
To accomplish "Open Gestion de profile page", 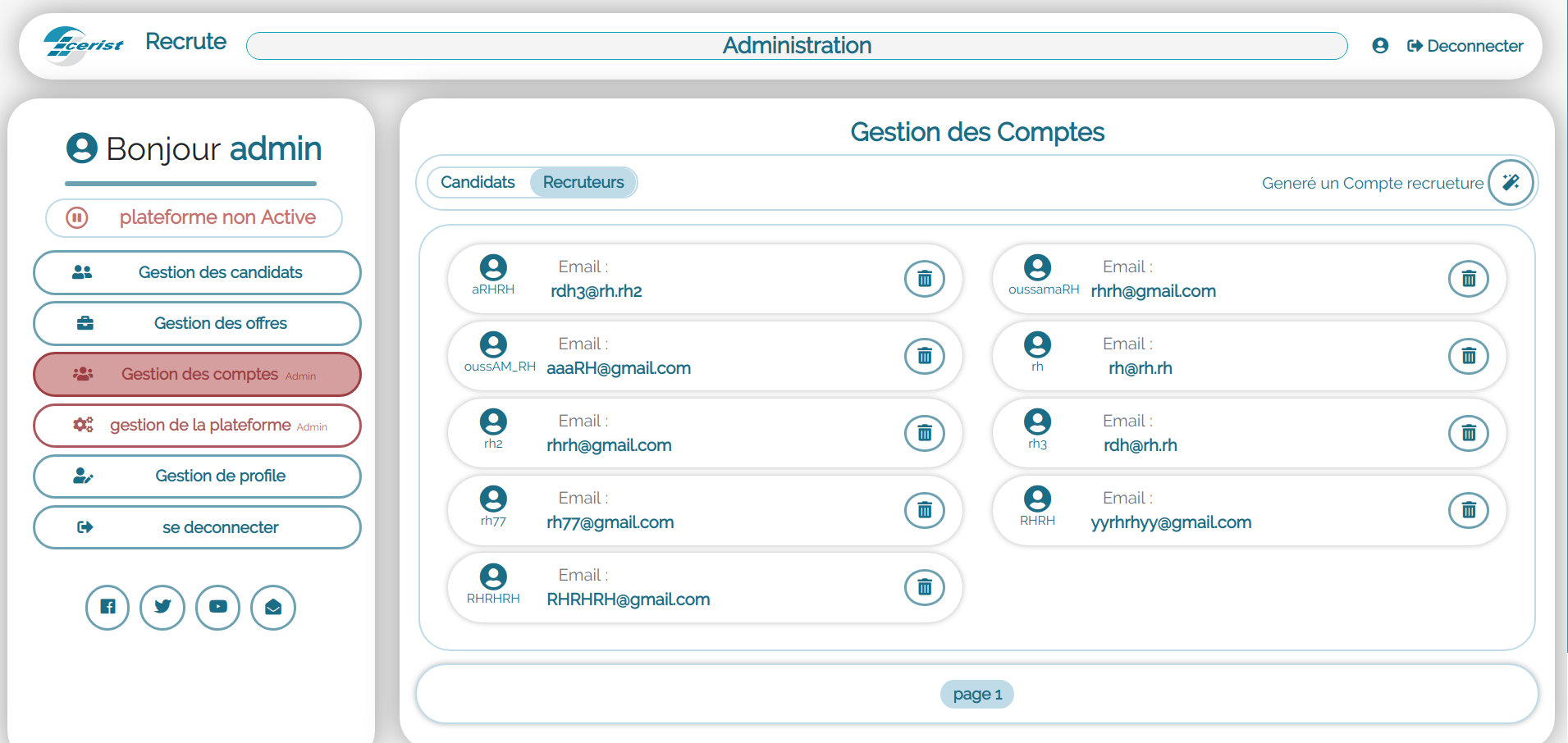I will click(197, 476).
